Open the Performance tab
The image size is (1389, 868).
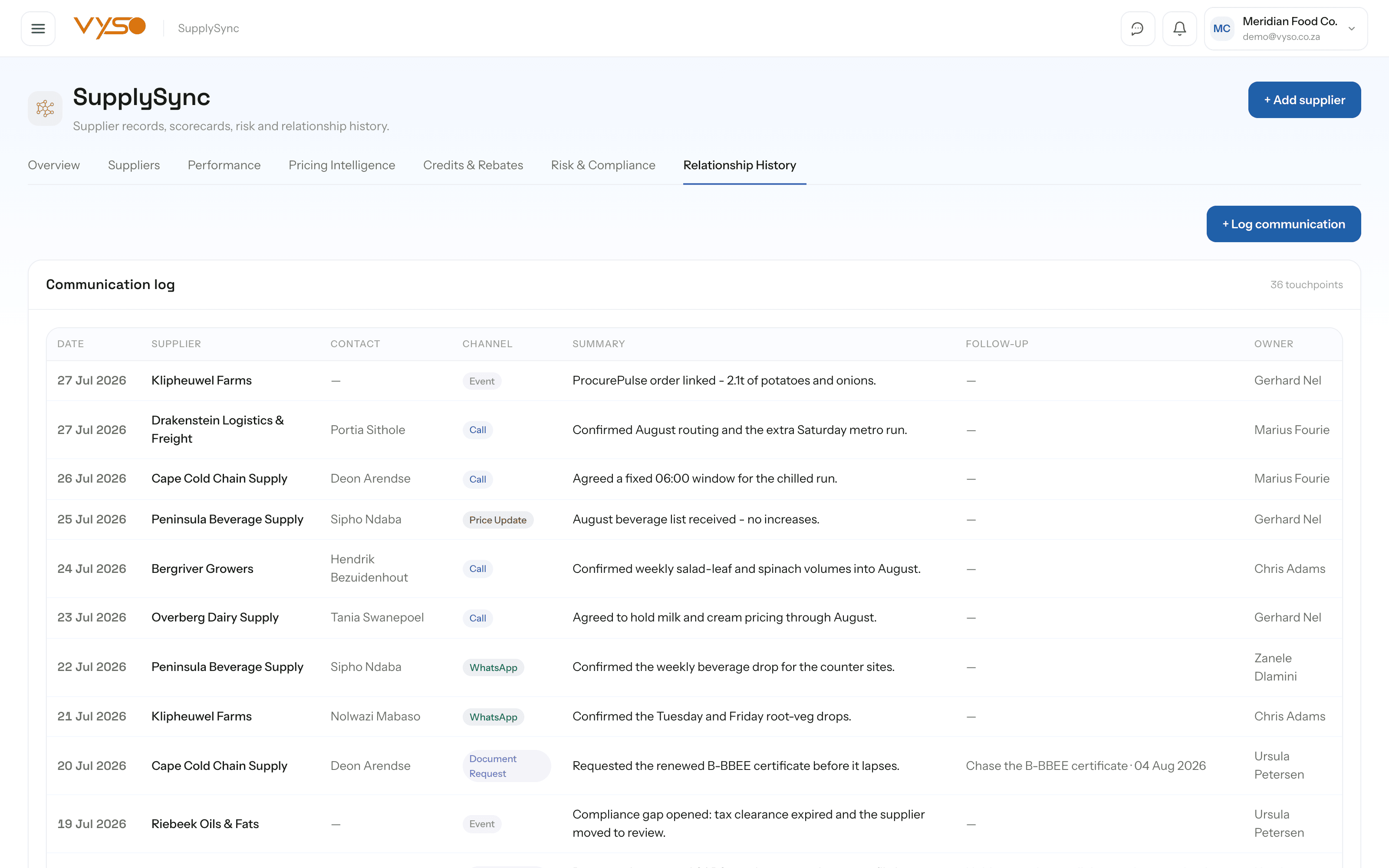(x=224, y=165)
